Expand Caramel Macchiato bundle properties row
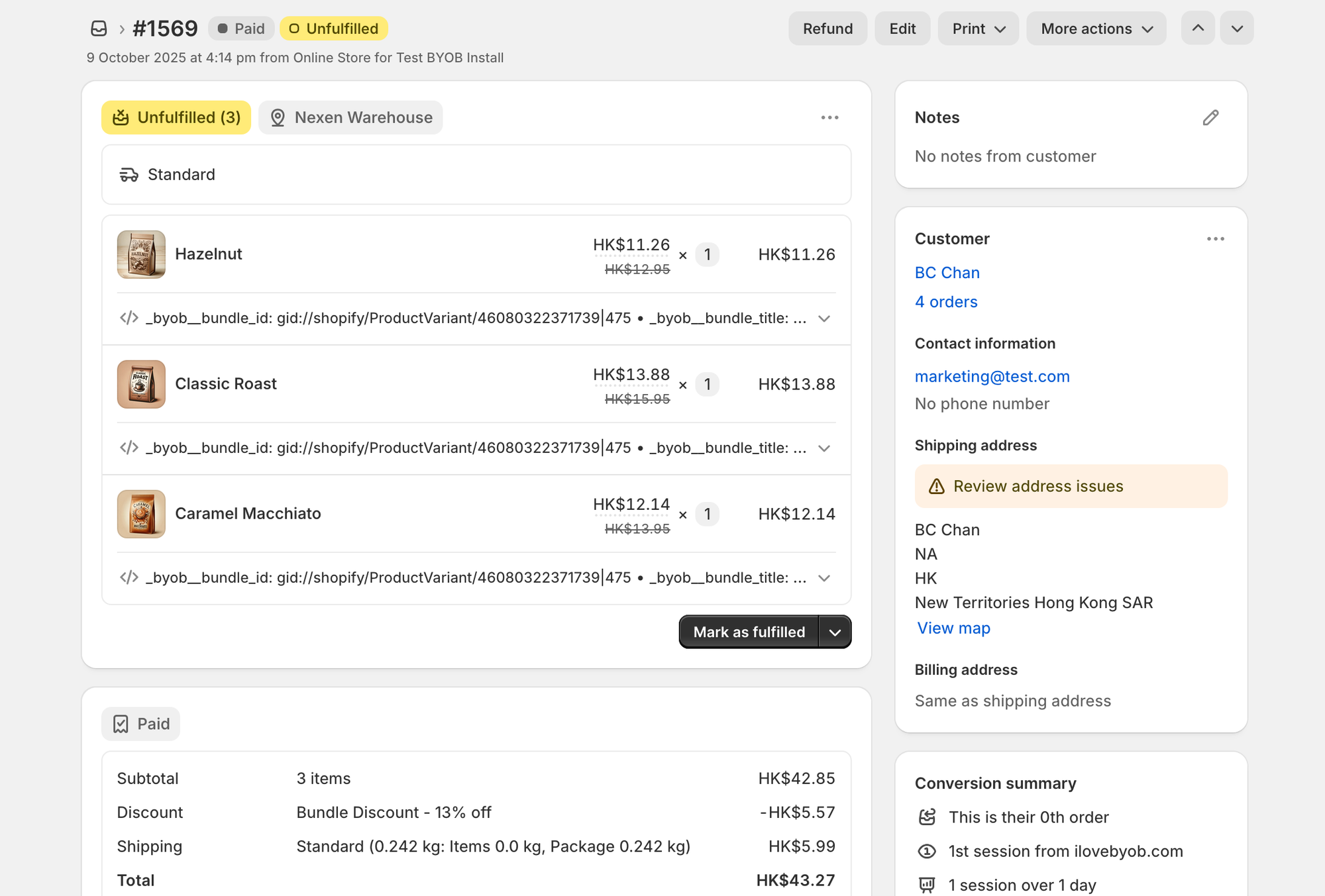The height and width of the screenshot is (896, 1325). pos(824,578)
